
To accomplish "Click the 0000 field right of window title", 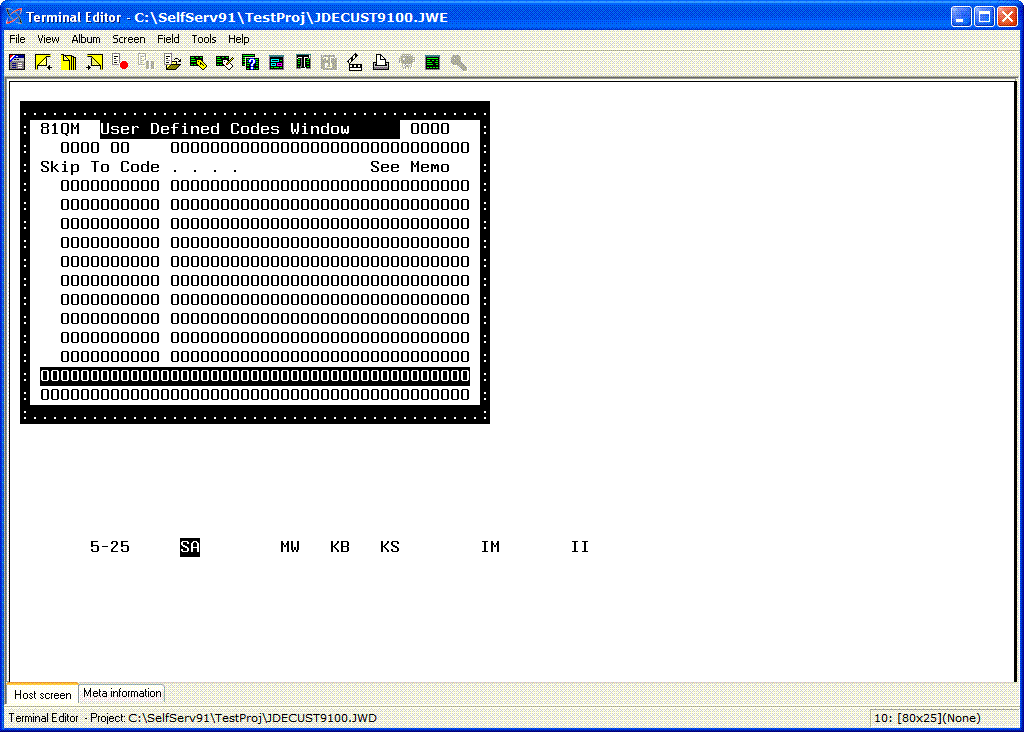I will click(430, 129).
